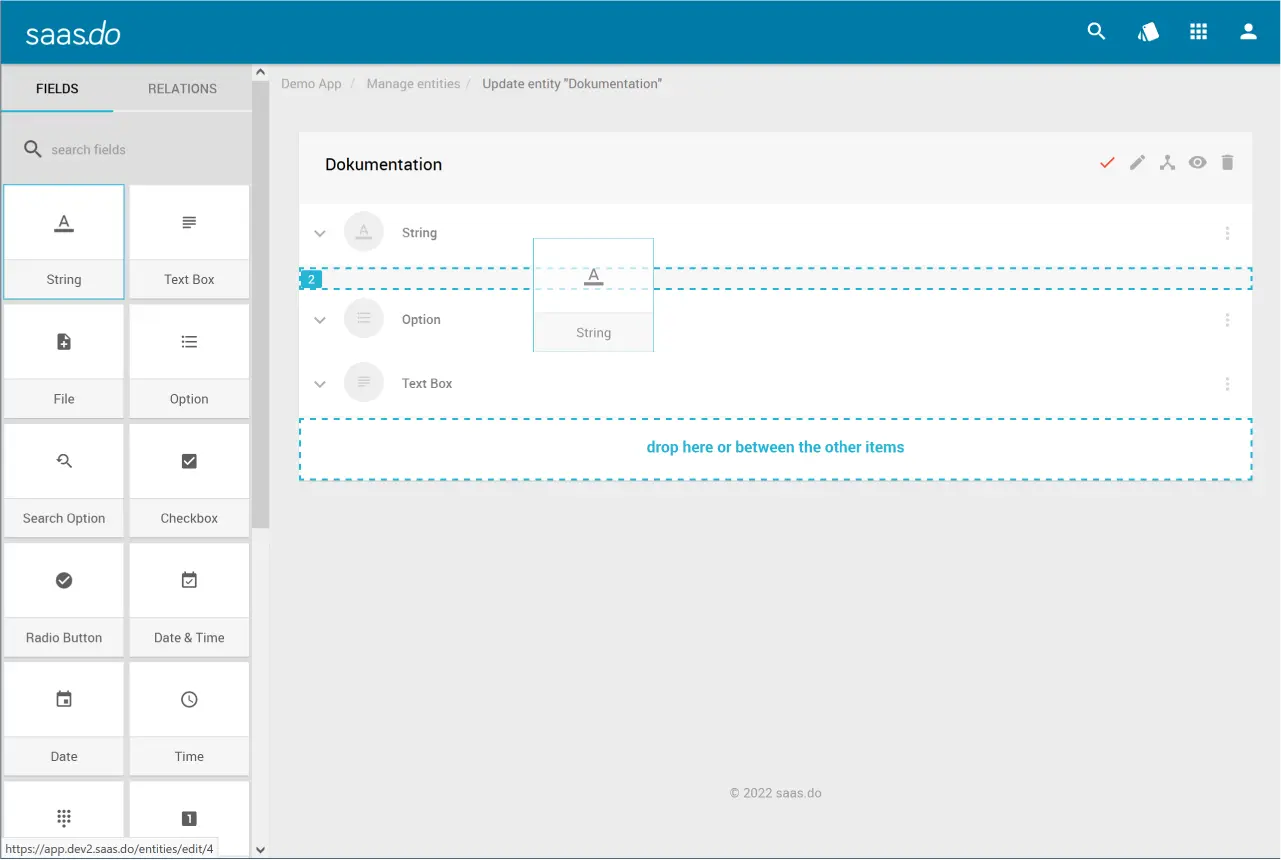1281x860 pixels.
Task: Click the pencil edit icon for Dokumentation
Action: (x=1137, y=163)
